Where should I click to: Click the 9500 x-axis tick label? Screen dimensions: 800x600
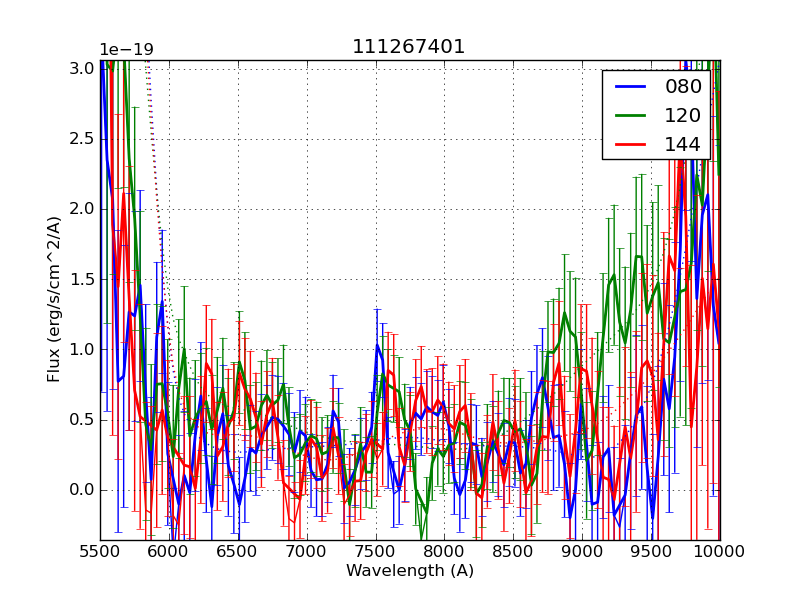click(651, 552)
